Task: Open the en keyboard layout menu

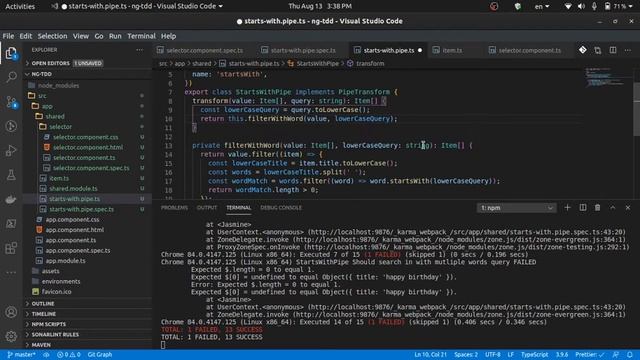Action: pos(542,6)
